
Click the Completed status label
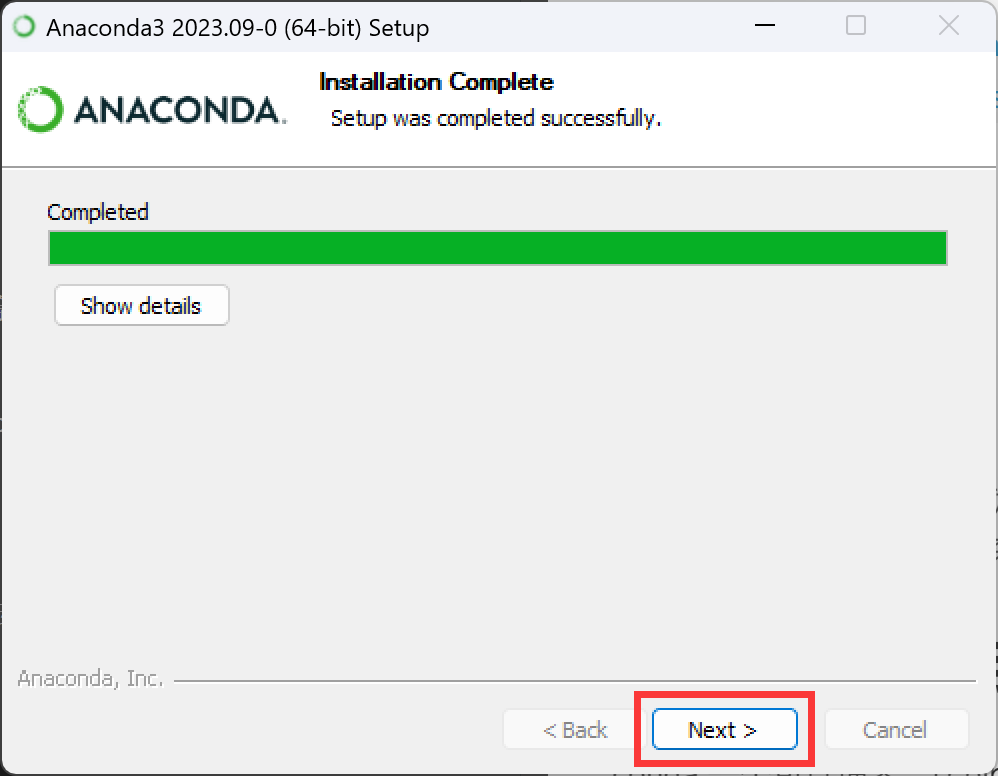[98, 212]
